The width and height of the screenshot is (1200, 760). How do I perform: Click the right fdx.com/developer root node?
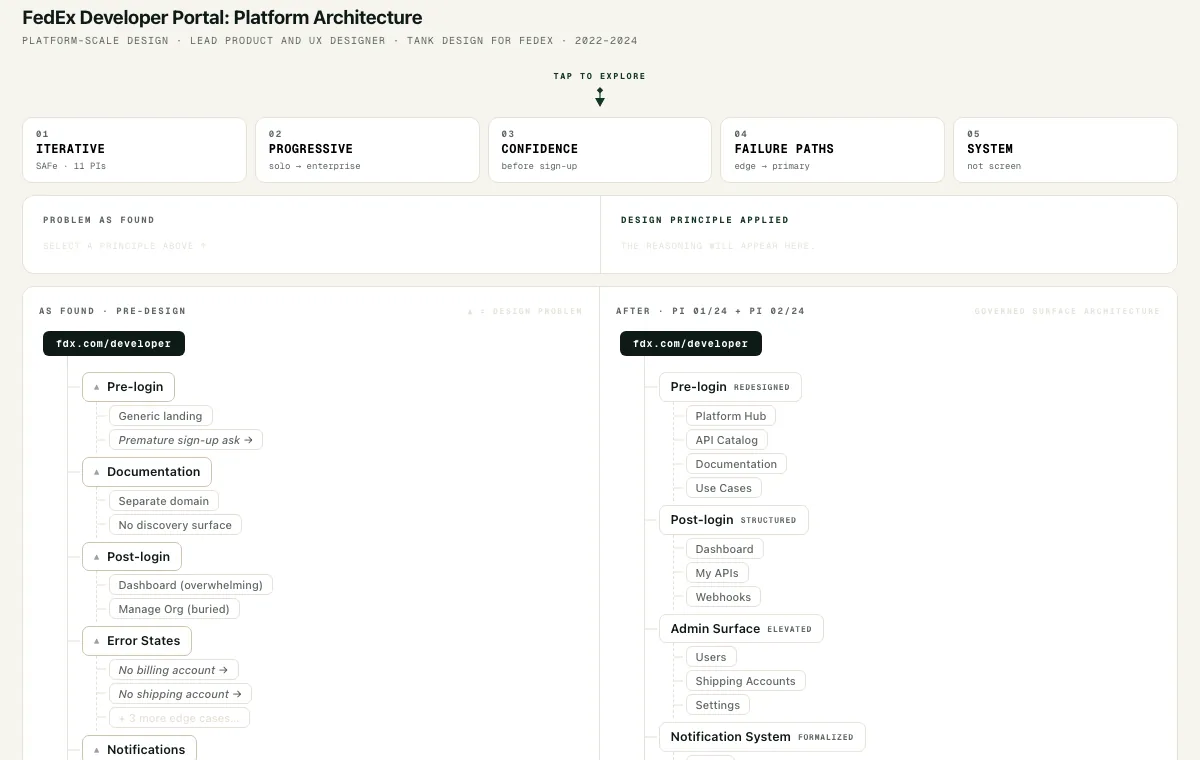(x=691, y=343)
